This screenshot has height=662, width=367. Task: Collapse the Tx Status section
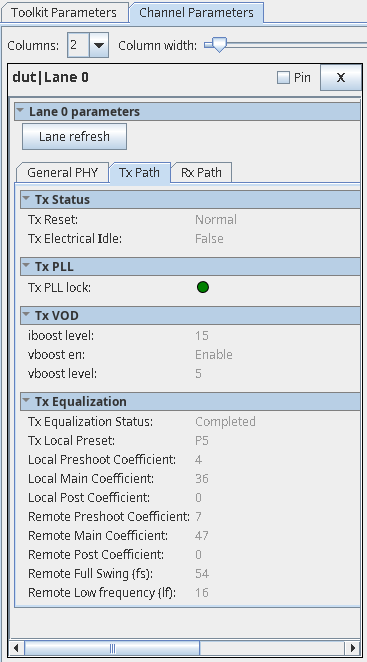(26, 199)
